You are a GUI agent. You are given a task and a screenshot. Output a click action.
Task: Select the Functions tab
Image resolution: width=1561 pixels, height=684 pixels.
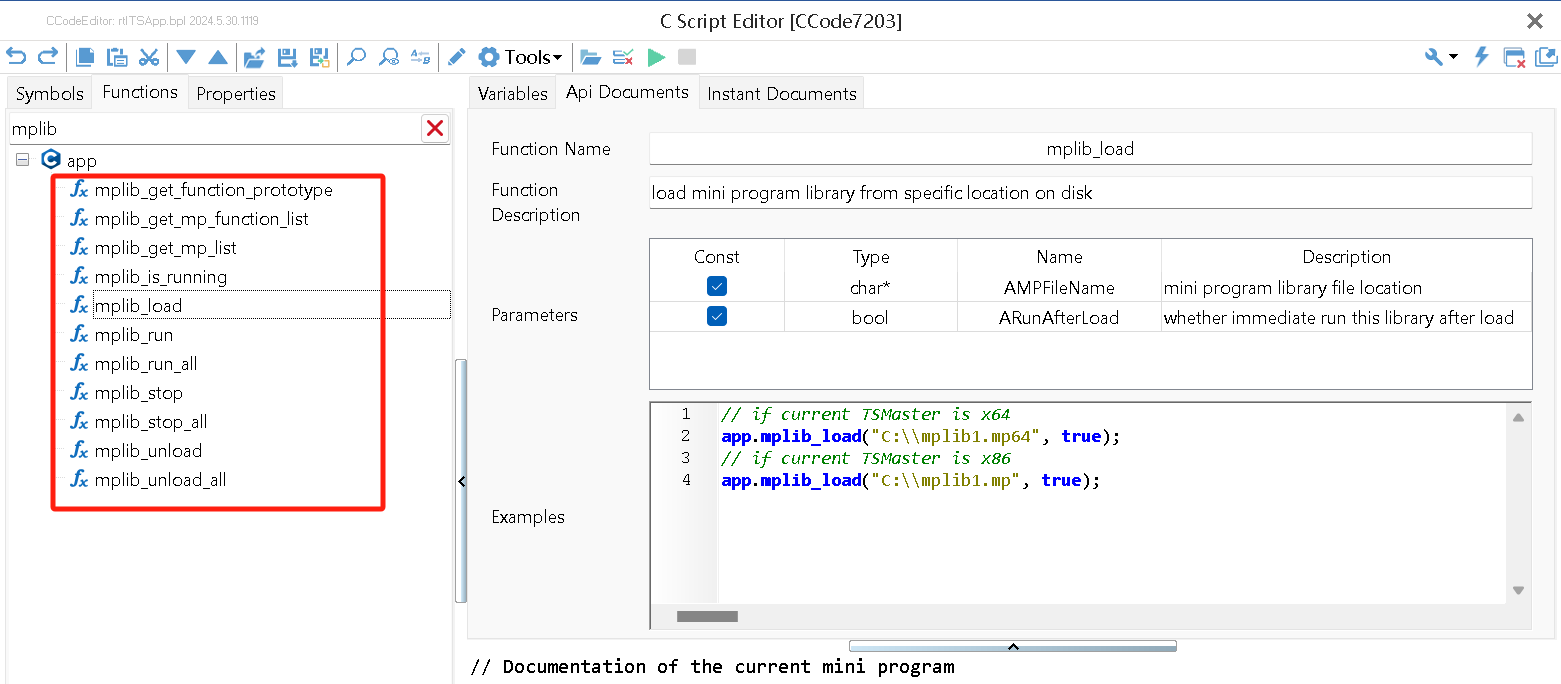[x=140, y=92]
